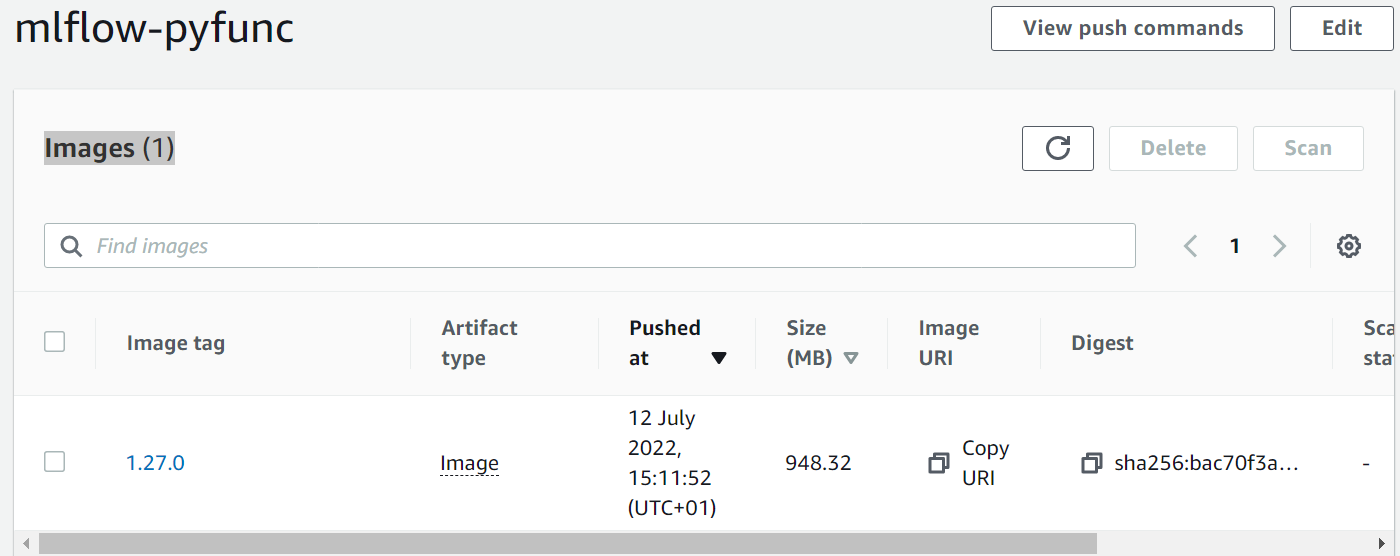Click the Artifact type column header
1400x556 pixels.
(x=479, y=343)
